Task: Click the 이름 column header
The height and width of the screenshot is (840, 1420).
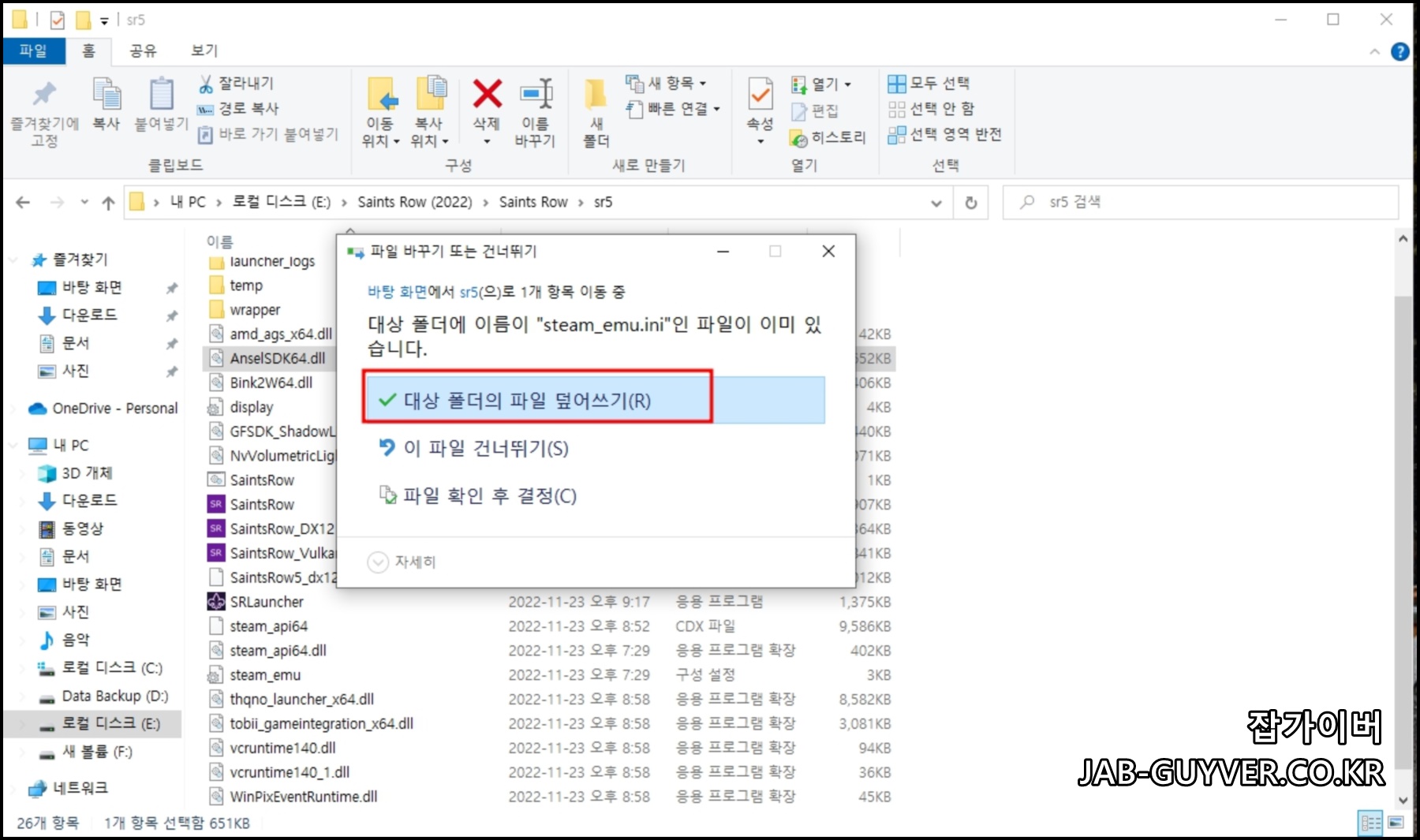Action: pyautogui.click(x=220, y=241)
